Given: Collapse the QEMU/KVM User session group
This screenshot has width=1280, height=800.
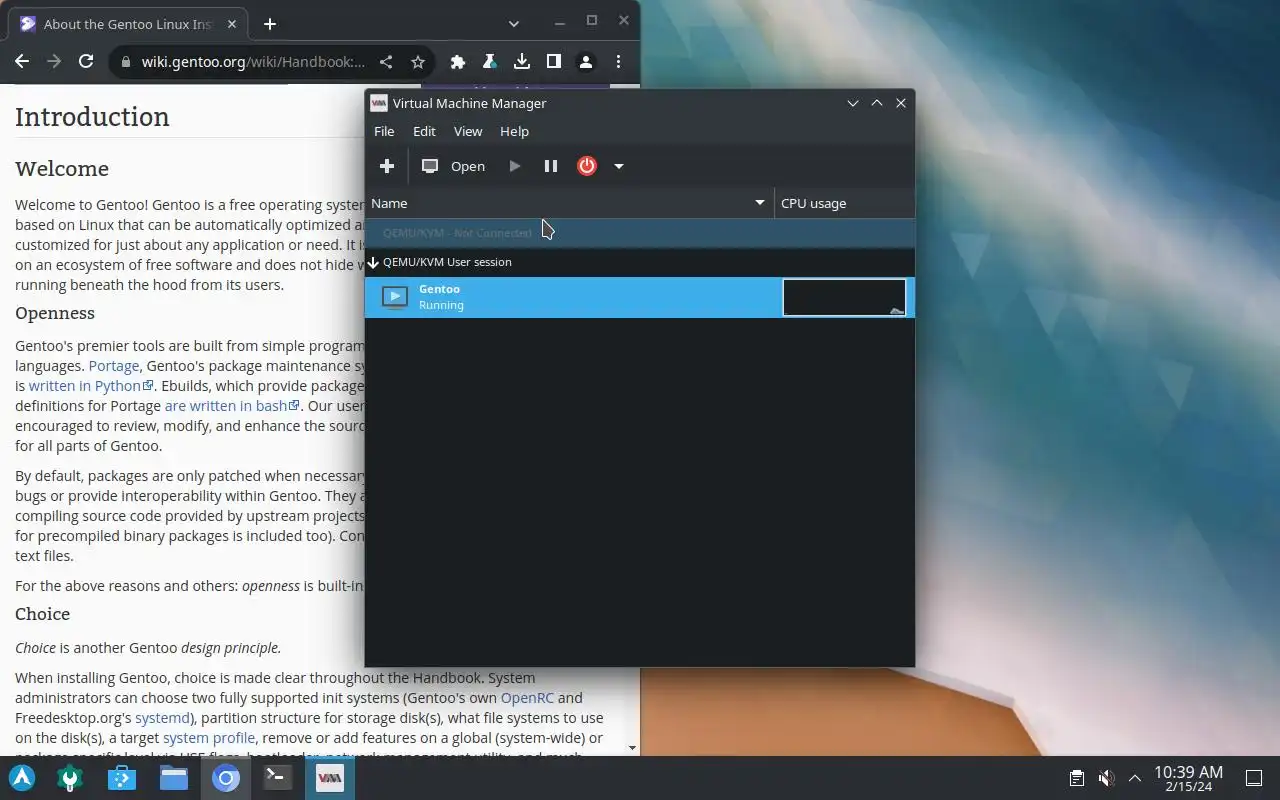Looking at the screenshot, I should pos(374,262).
